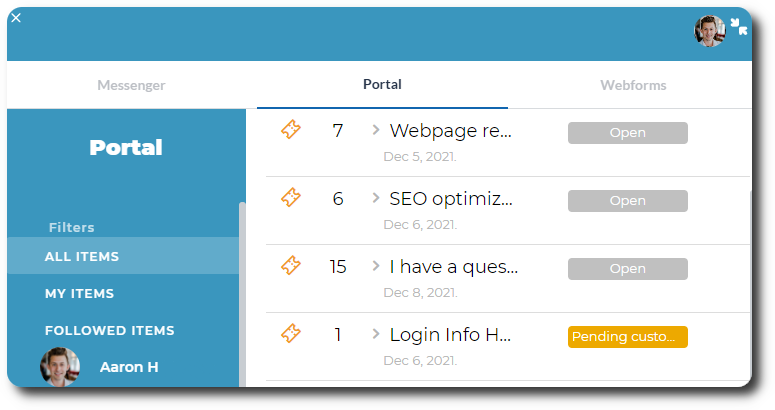The image size is (775, 410).
Task: Select the All Items filter
Action: pyautogui.click(x=82, y=257)
